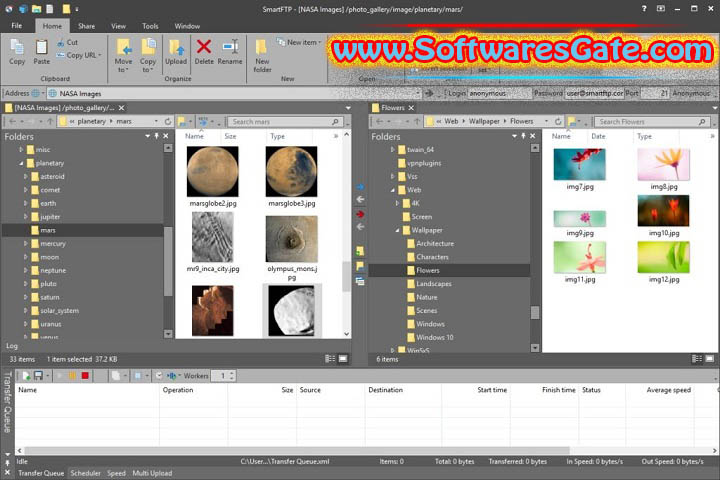This screenshot has width=720, height=480.
Task: Click the blue transfer right arrow
Action: [360, 186]
